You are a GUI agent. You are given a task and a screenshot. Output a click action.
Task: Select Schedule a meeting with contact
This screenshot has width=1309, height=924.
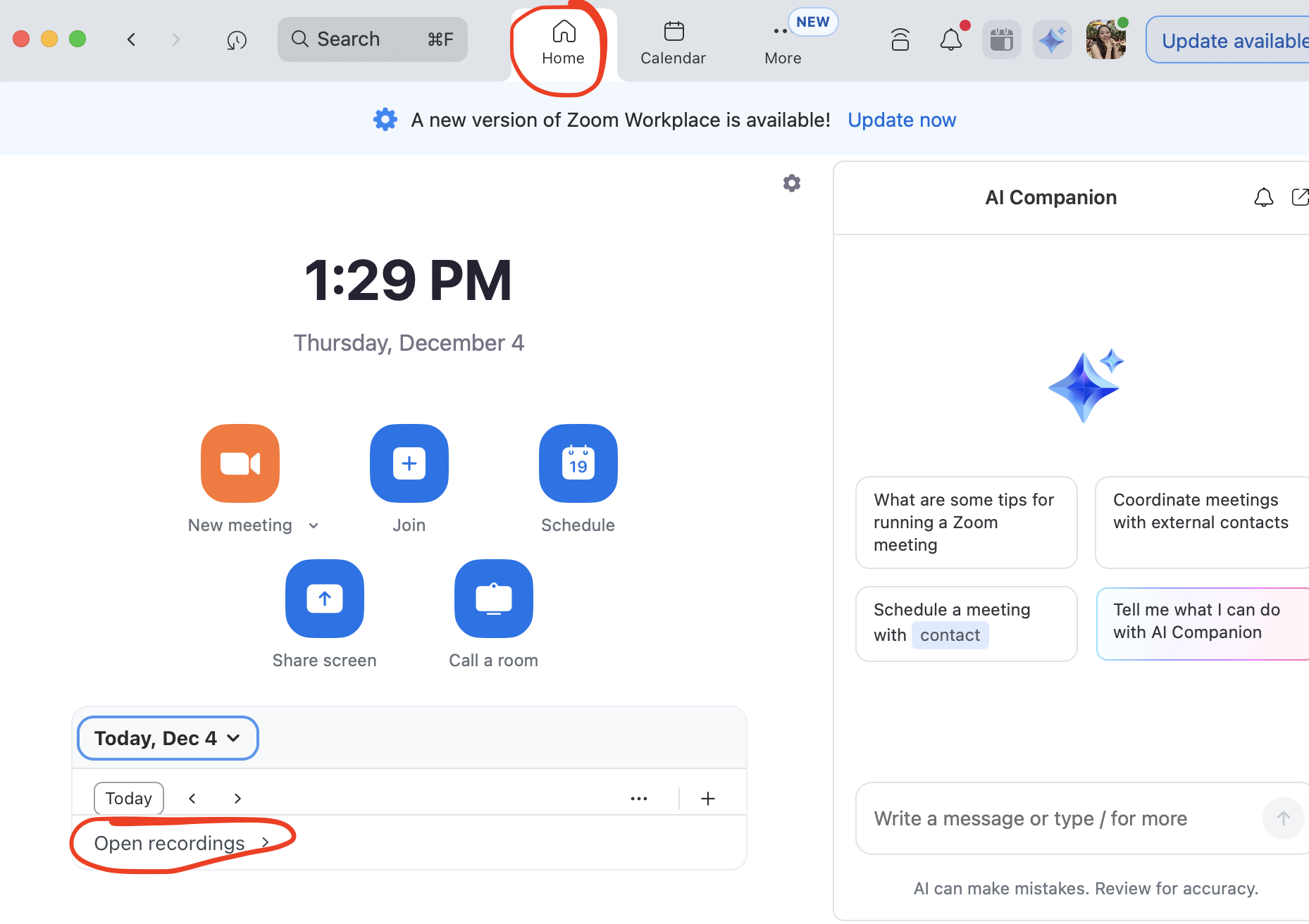click(x=966, y=624)
